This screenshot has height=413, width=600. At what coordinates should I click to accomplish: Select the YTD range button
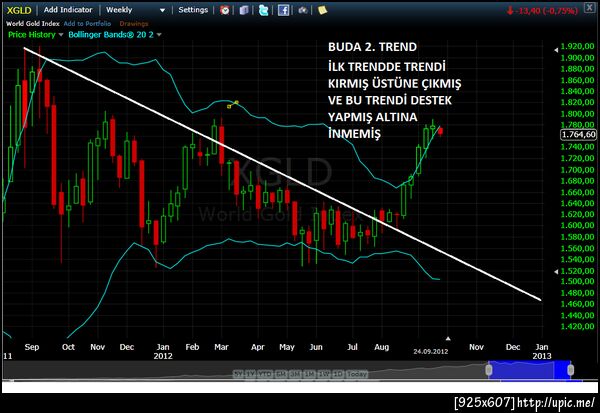pyautogui.click(x=264, y=374)
